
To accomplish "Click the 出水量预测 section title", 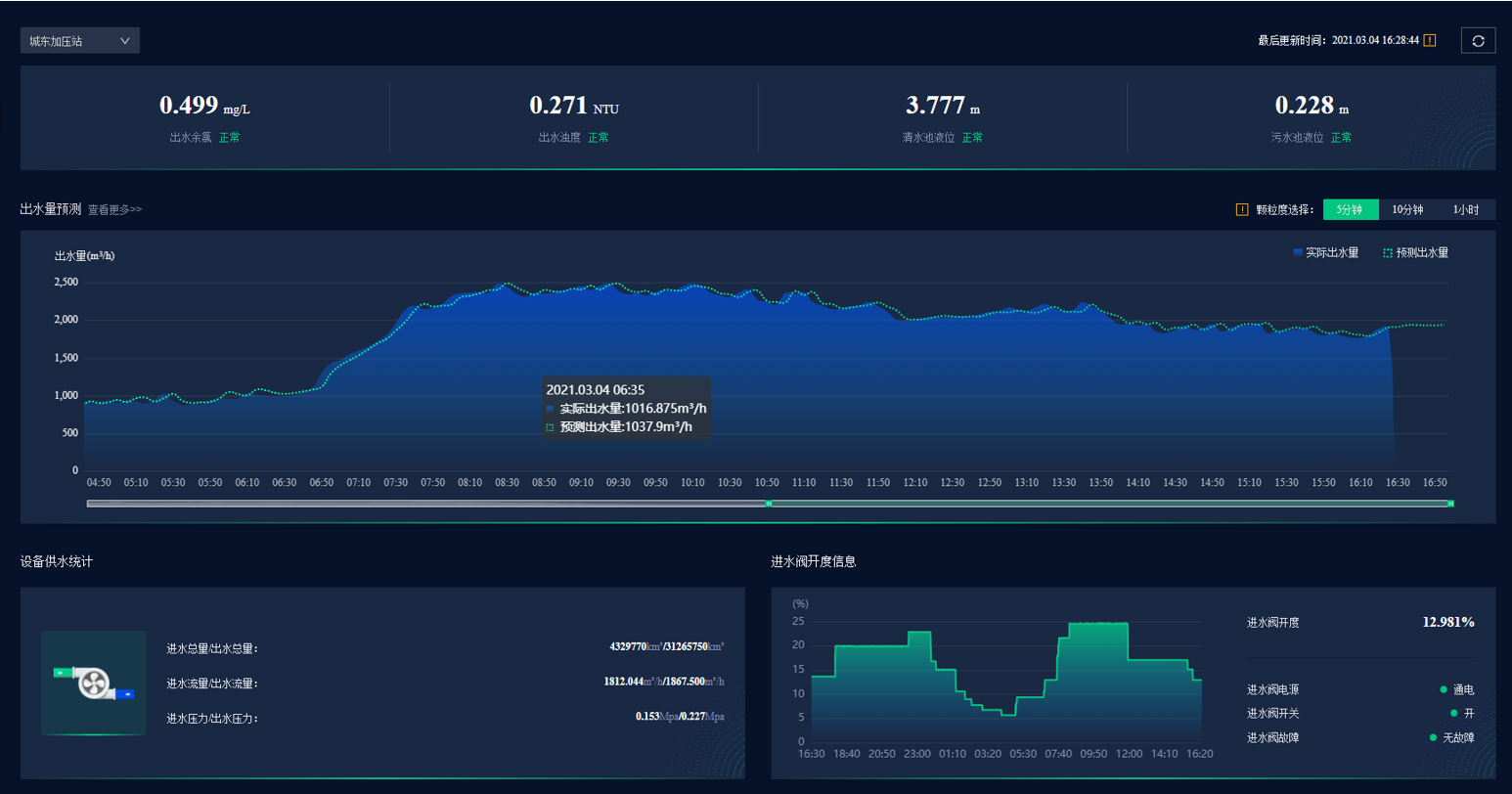I will pos(50,209).
